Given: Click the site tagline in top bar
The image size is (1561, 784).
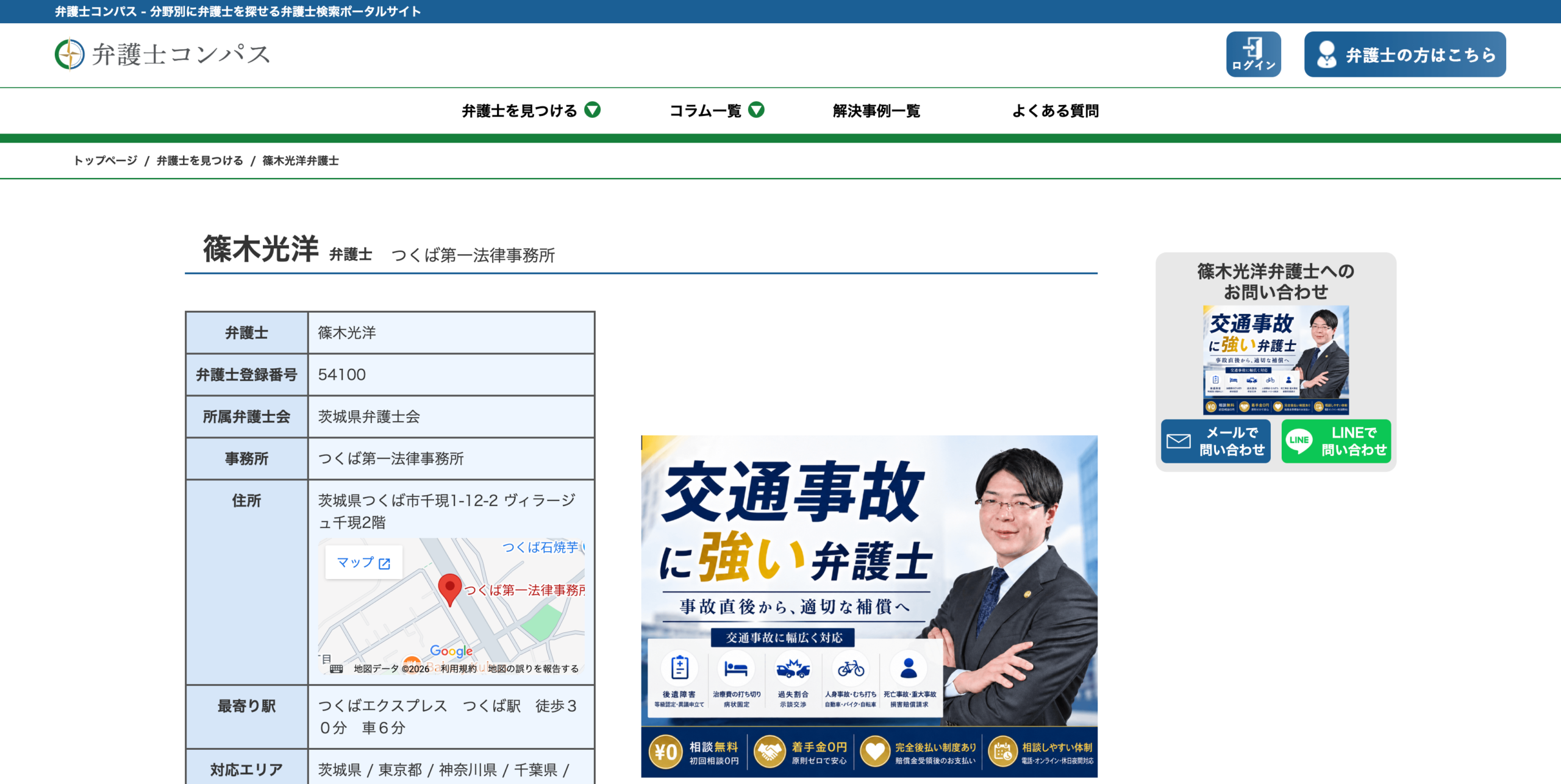Looking at the screenshot, I should pyautogui.click(x=238, y=12).
